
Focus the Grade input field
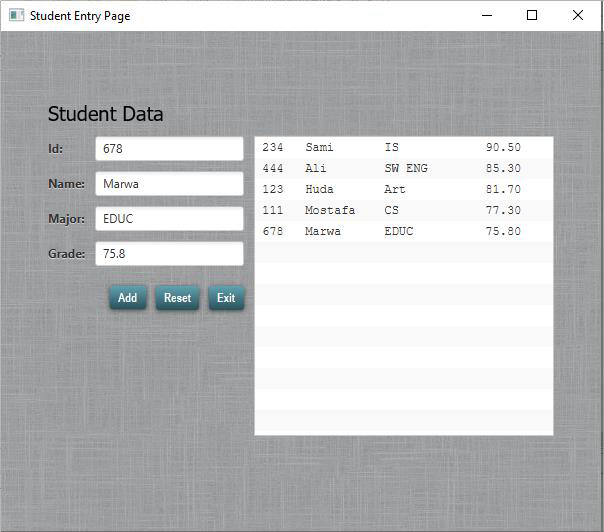tap(169, 253)
